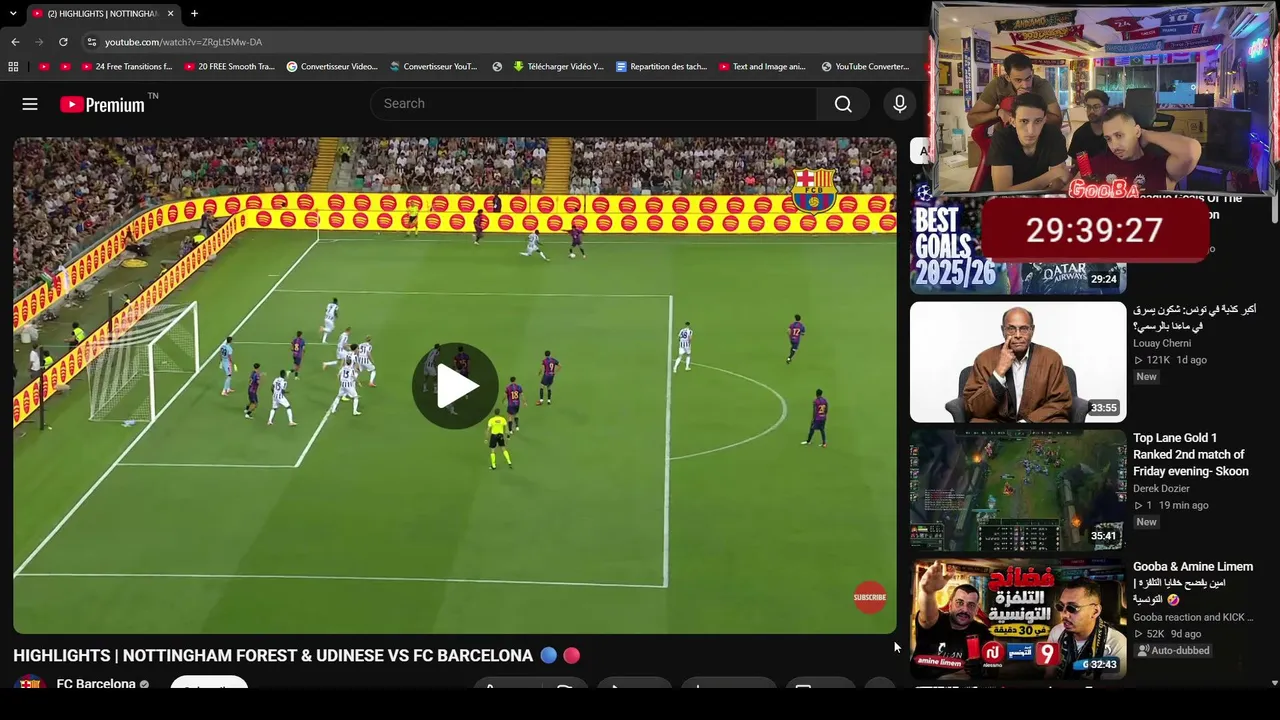Screen dimensions: 1280x720
Task: Go back with the browser back arrow
Action: 15,42
